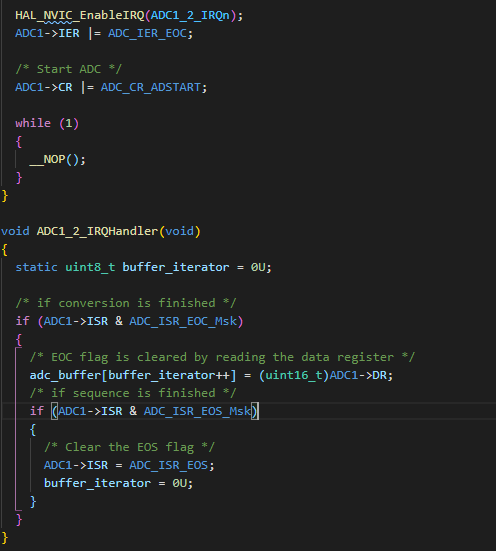Click 'Clear the EOS flag' comment
The height and width of the screenshot is (551, 496).
[x=129, y=447]
